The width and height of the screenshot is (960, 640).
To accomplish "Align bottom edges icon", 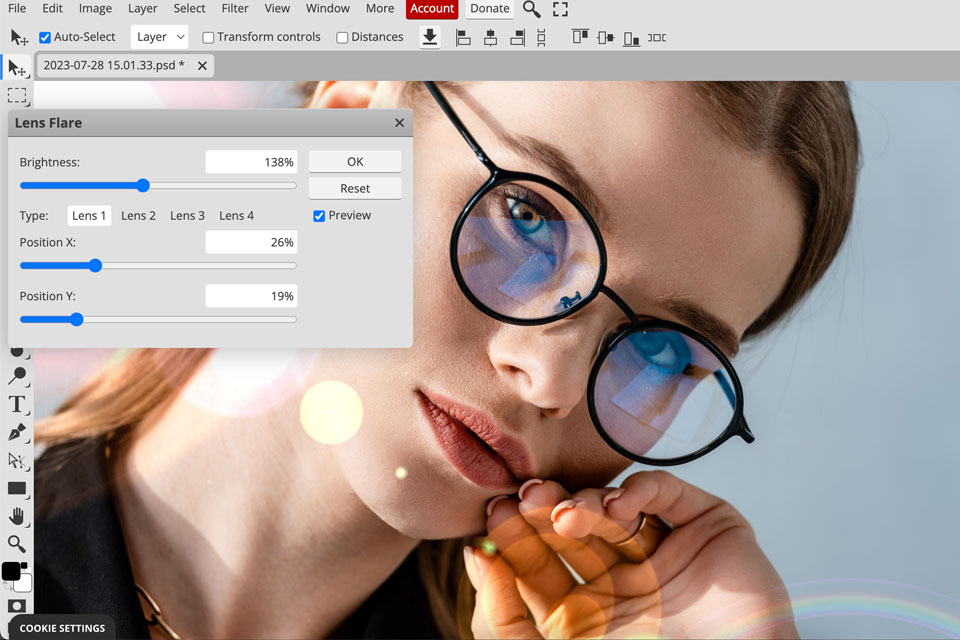I will click(x=631, y=38).
